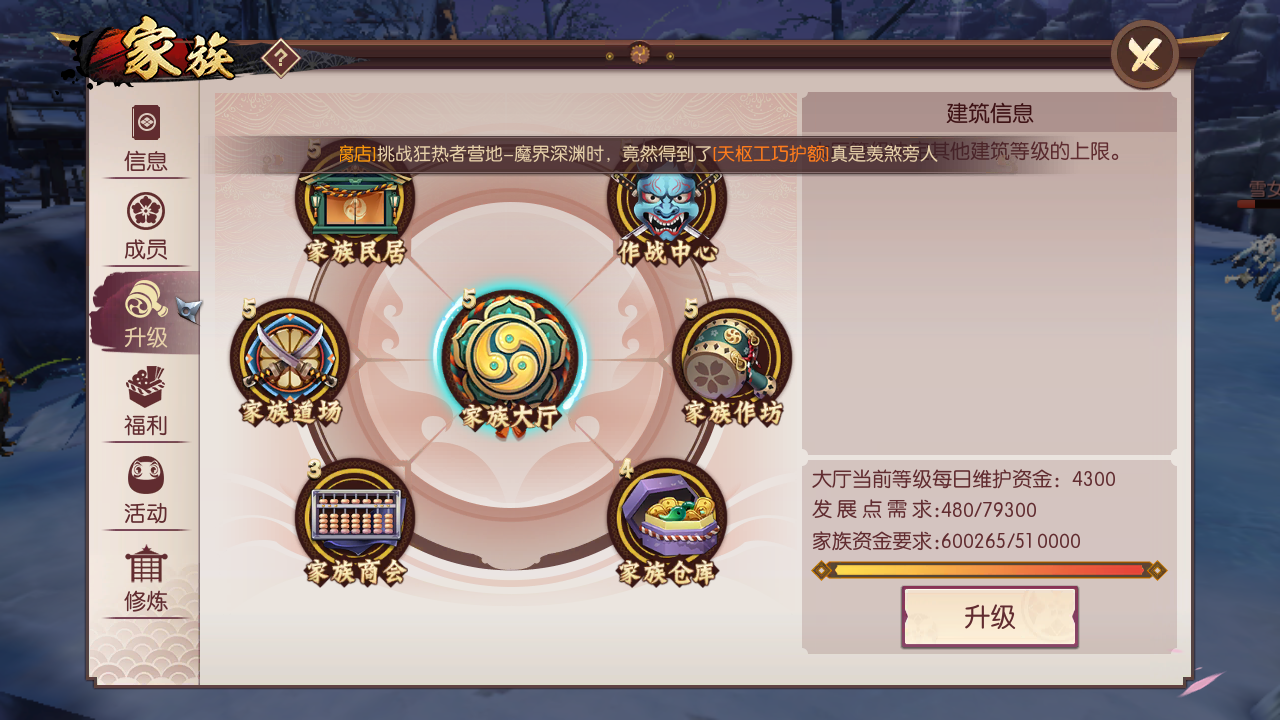Click the scrolling announcement banner text

(x=638, y=153)
